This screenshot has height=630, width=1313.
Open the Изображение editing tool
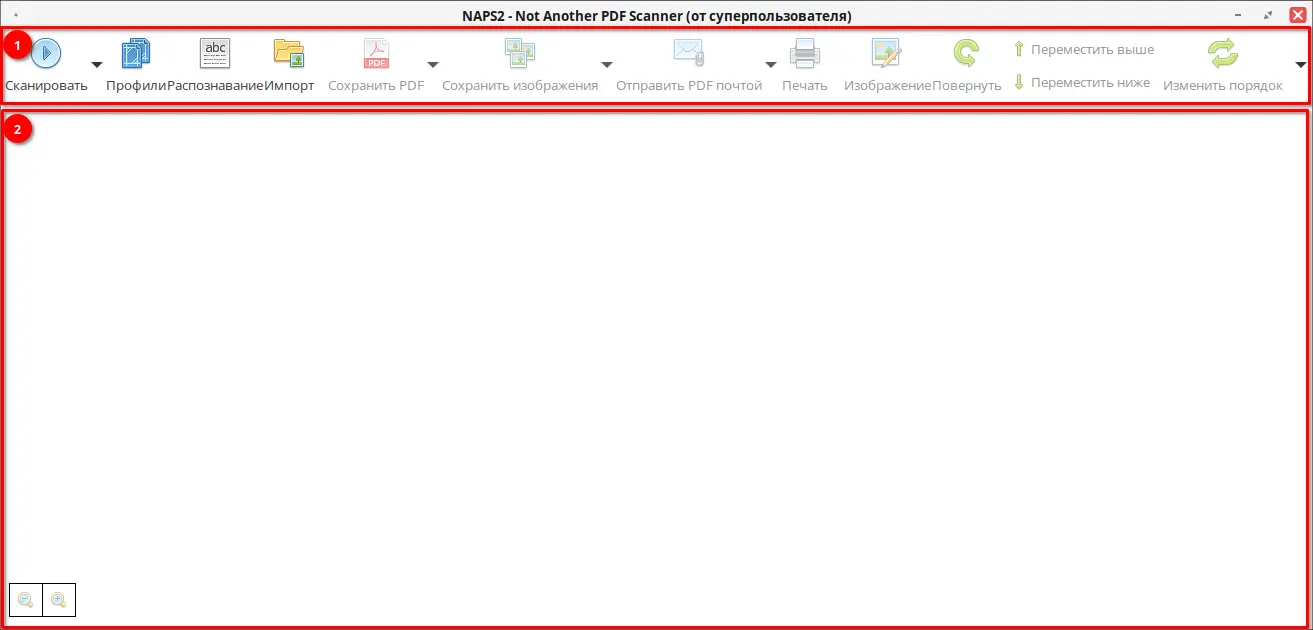887,64
